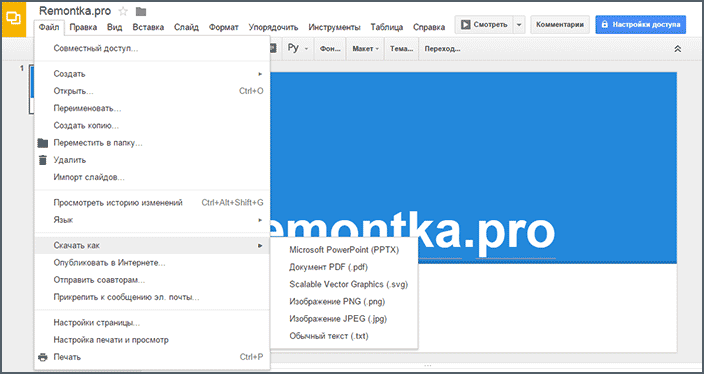The height and width of the screenshot is (374, 704).
Task: Open the Упорядочить menu
Action: point(273,27)
